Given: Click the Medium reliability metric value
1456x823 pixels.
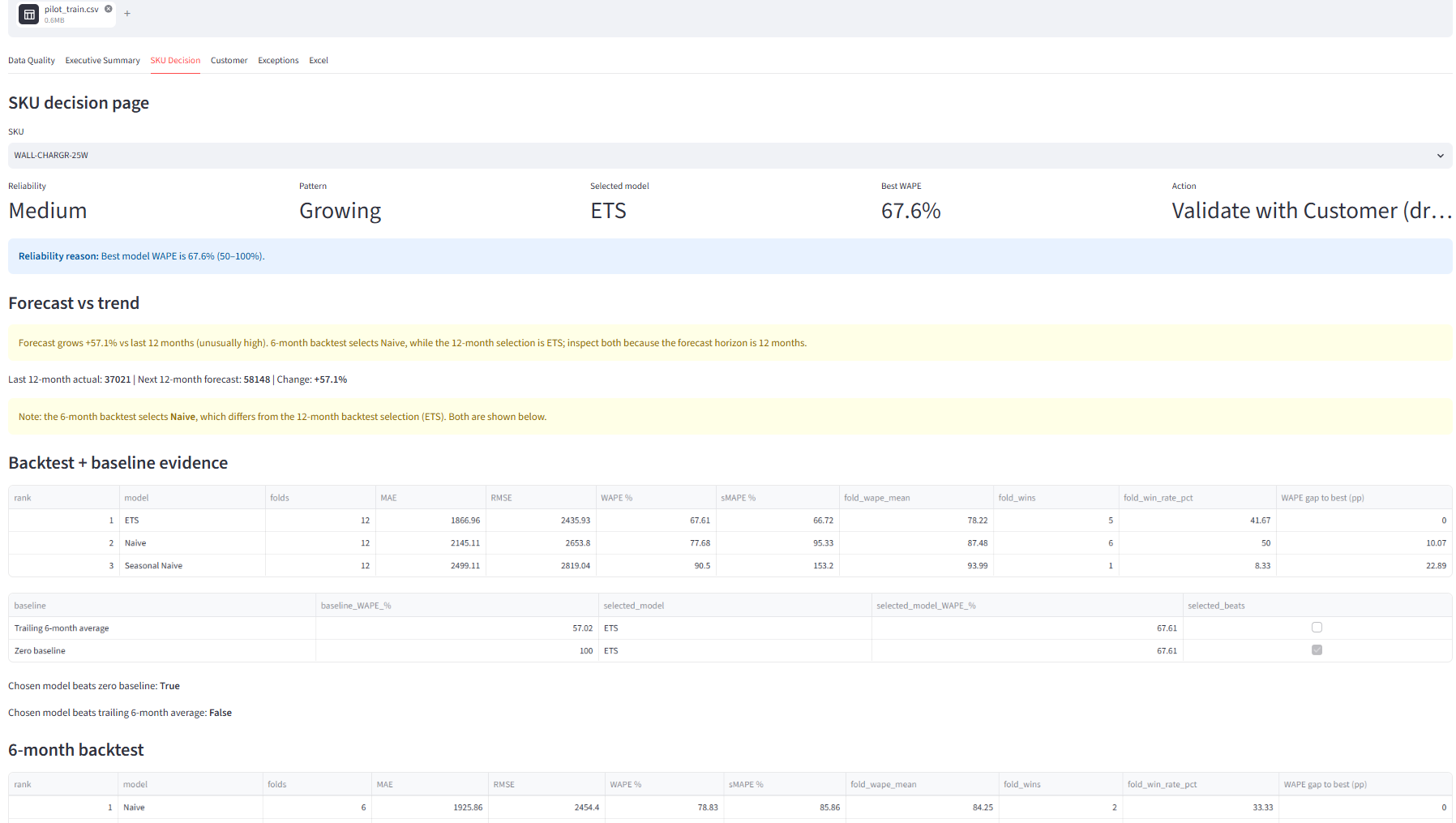Looking at the screenshot, I should pyautogui.click(x=48, y=211).
